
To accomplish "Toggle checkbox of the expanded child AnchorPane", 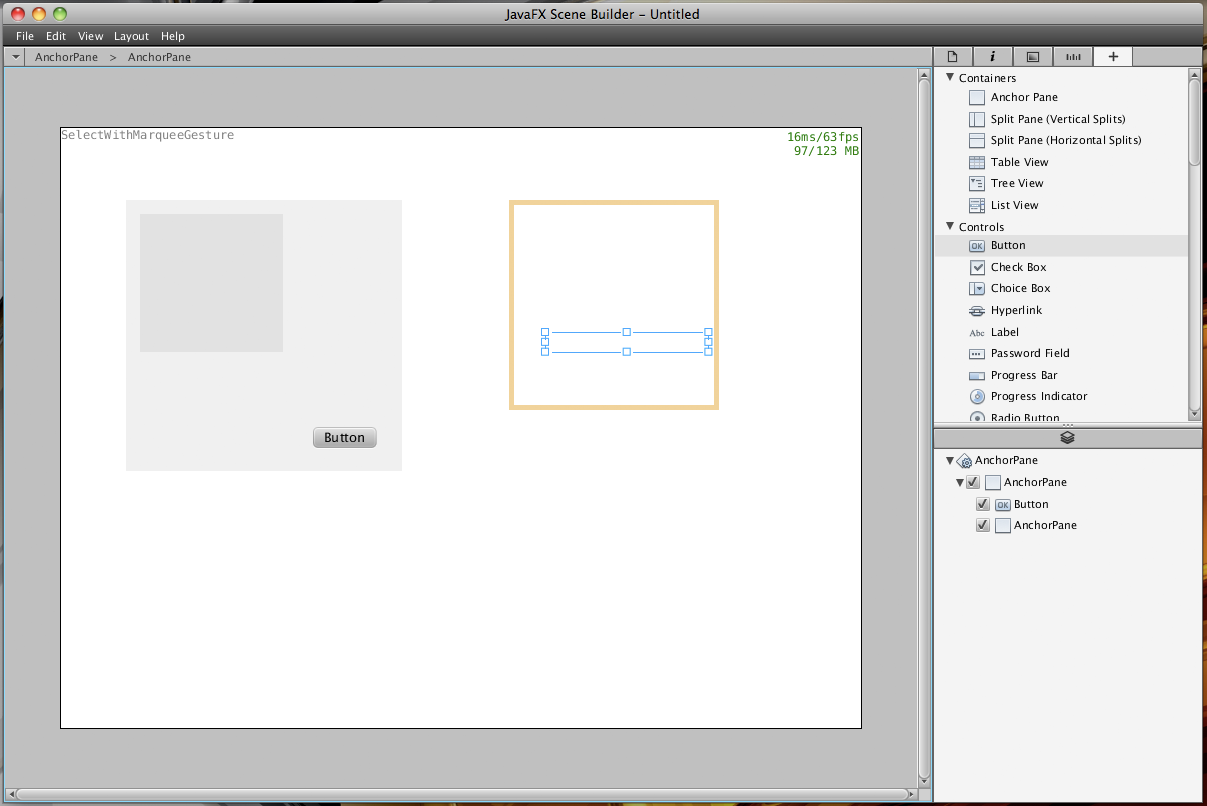I will (973, 482).
